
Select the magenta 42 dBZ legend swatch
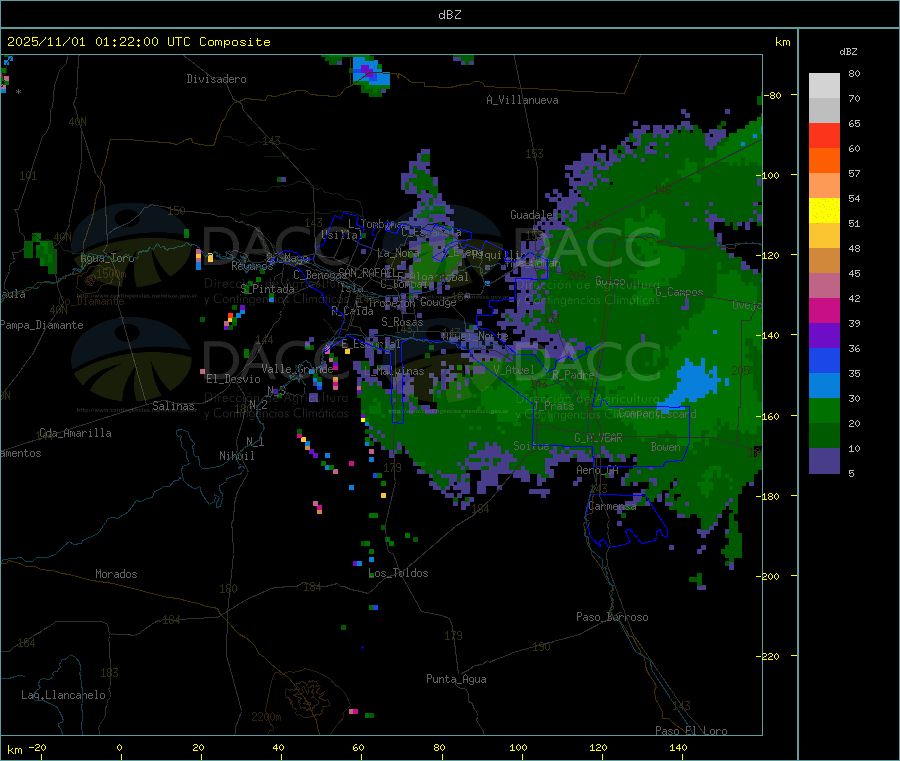[x=824, y=310]
